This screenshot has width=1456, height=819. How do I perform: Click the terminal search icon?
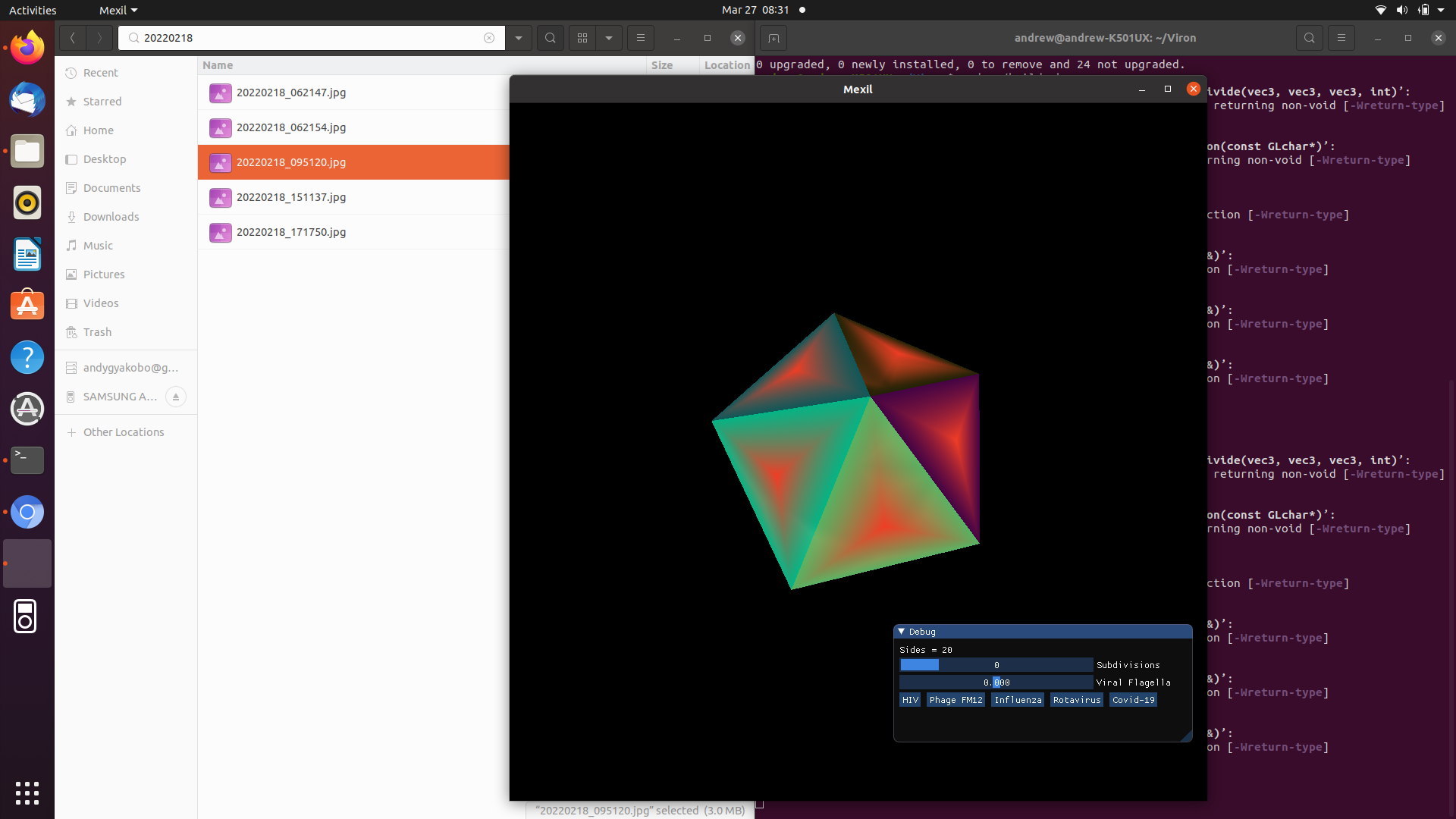pos(1309,38)
